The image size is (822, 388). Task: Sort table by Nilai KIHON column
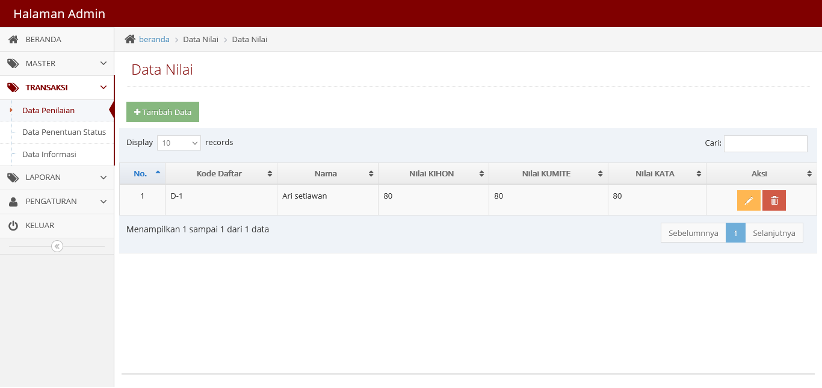[x=434, y=174]
